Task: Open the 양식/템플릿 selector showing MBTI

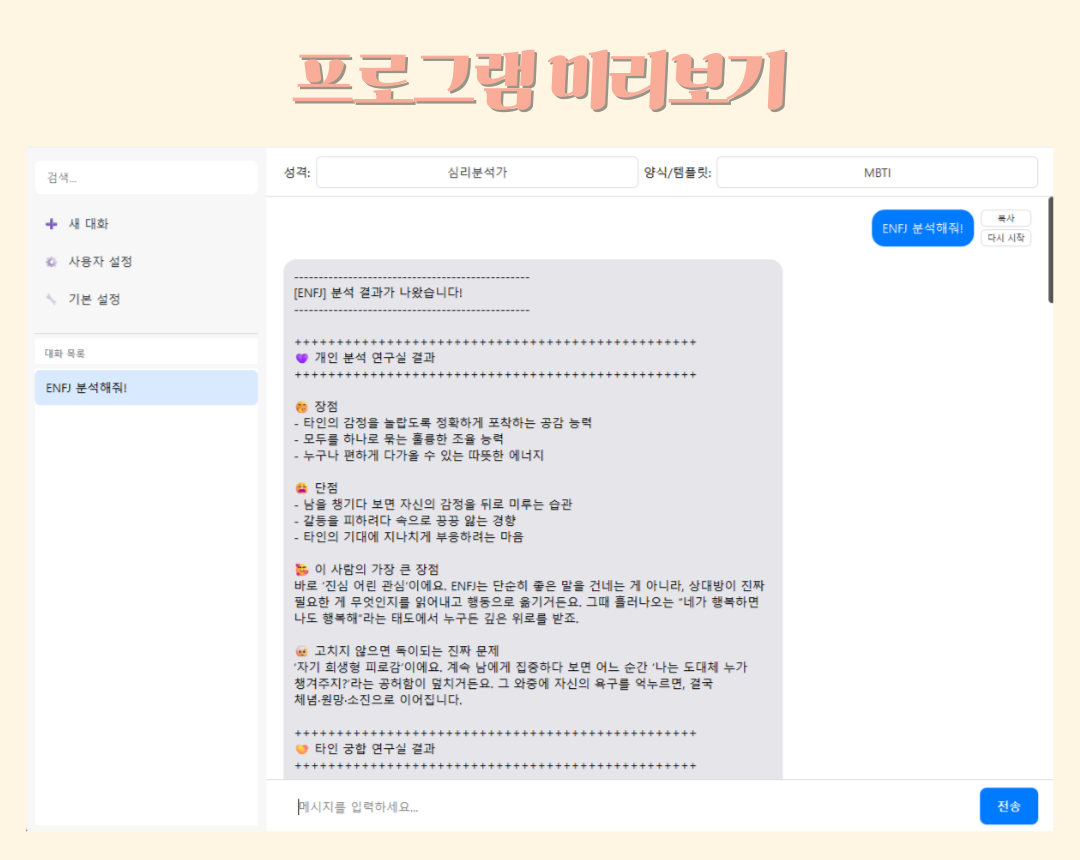Action: click(x=878, y=171)
